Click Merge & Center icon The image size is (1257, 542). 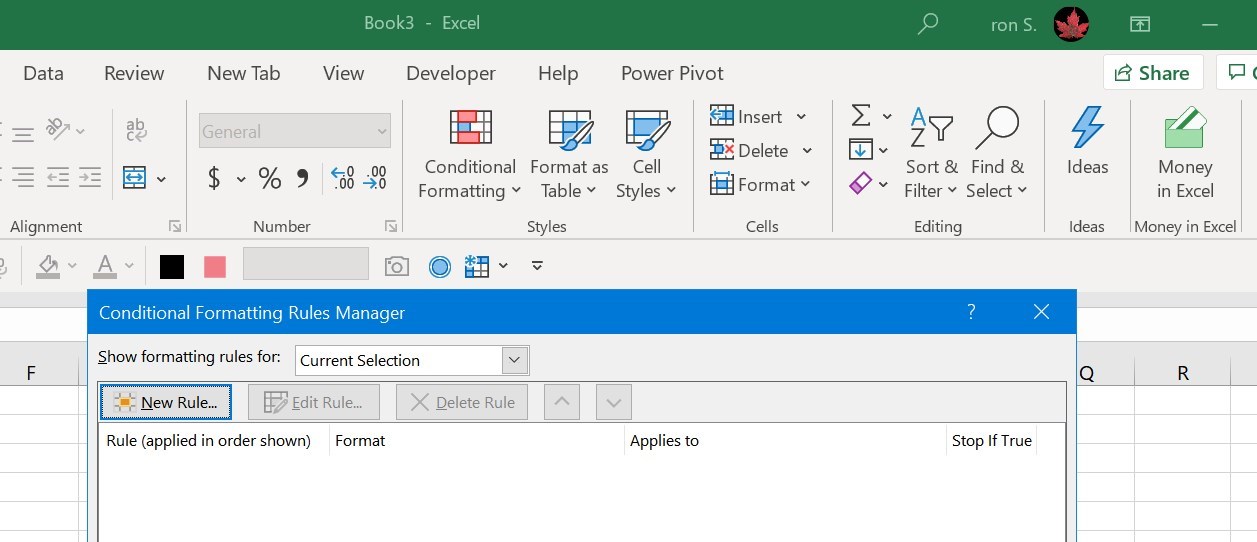[x=135, y=179]
